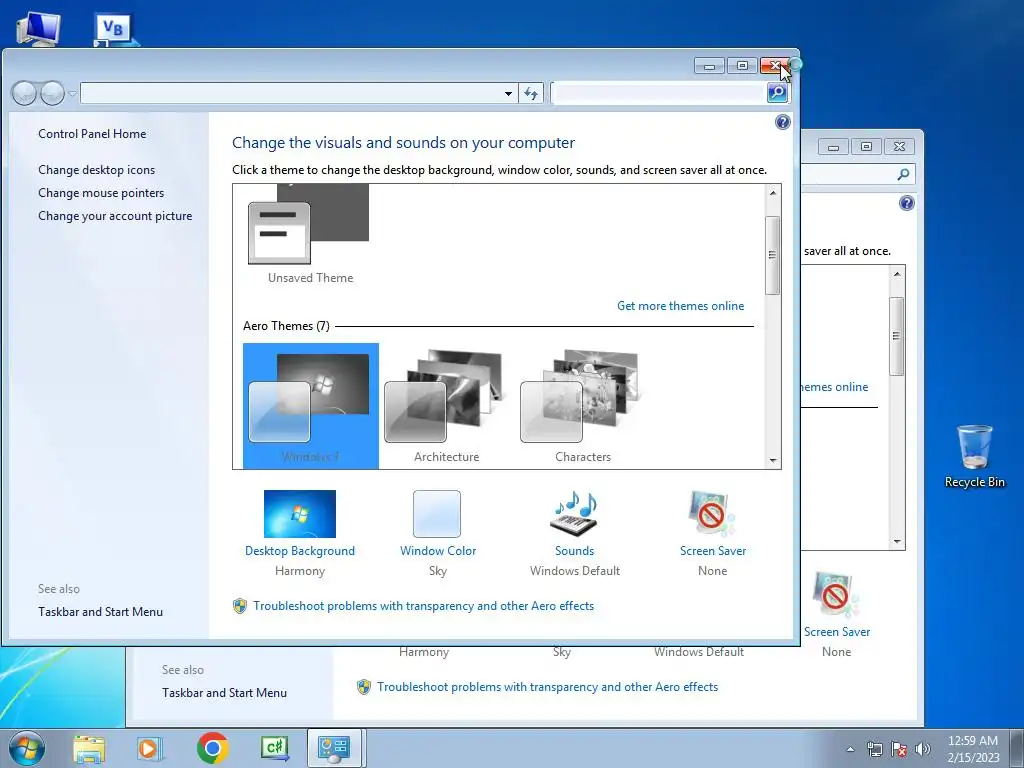Click the Back navigation arrow button
The height and width of the screenshot is (768, 1024).
[x=24, y=93]
